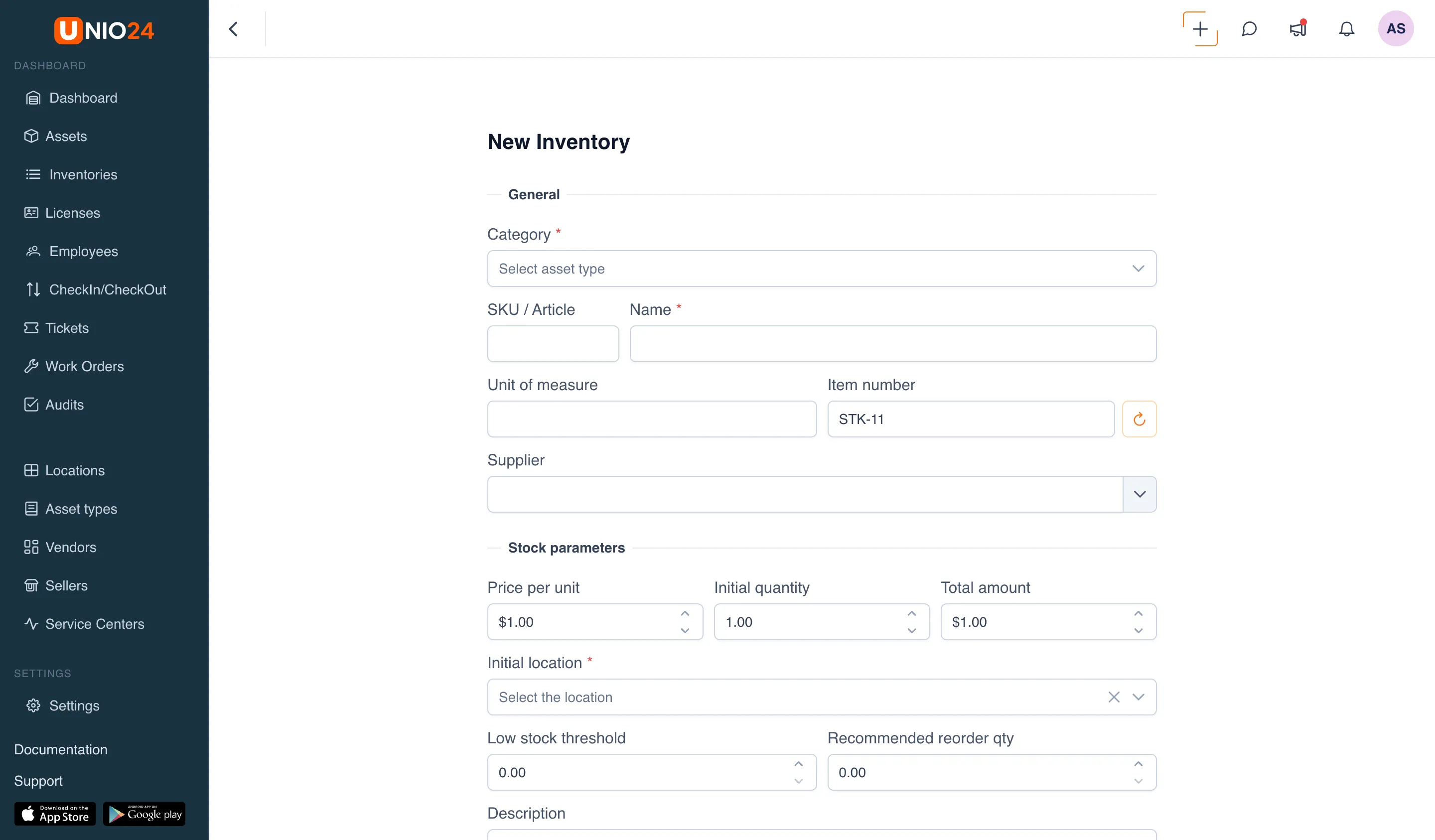Click the Supplier text field

805,494
